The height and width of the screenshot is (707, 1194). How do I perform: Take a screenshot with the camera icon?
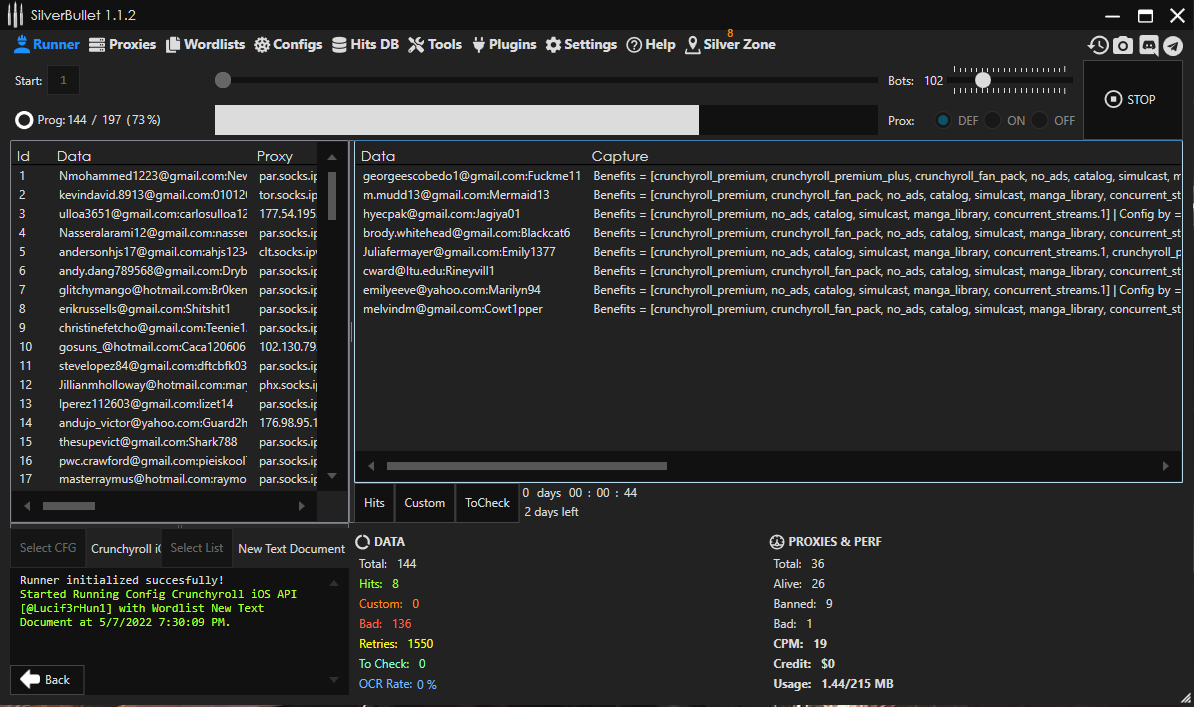[x=1123, y=46]
